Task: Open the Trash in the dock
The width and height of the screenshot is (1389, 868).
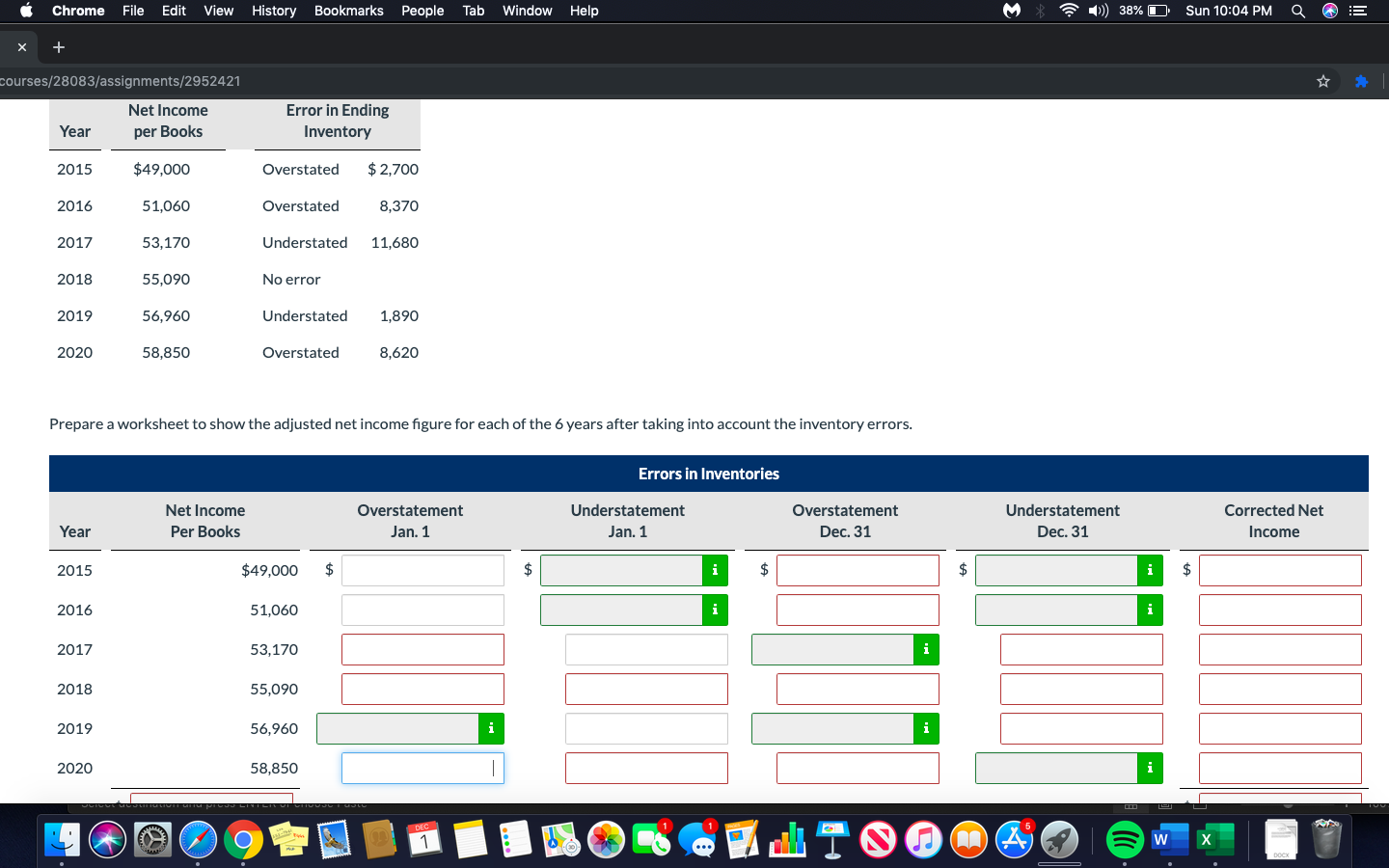Action: [1327, 840]
